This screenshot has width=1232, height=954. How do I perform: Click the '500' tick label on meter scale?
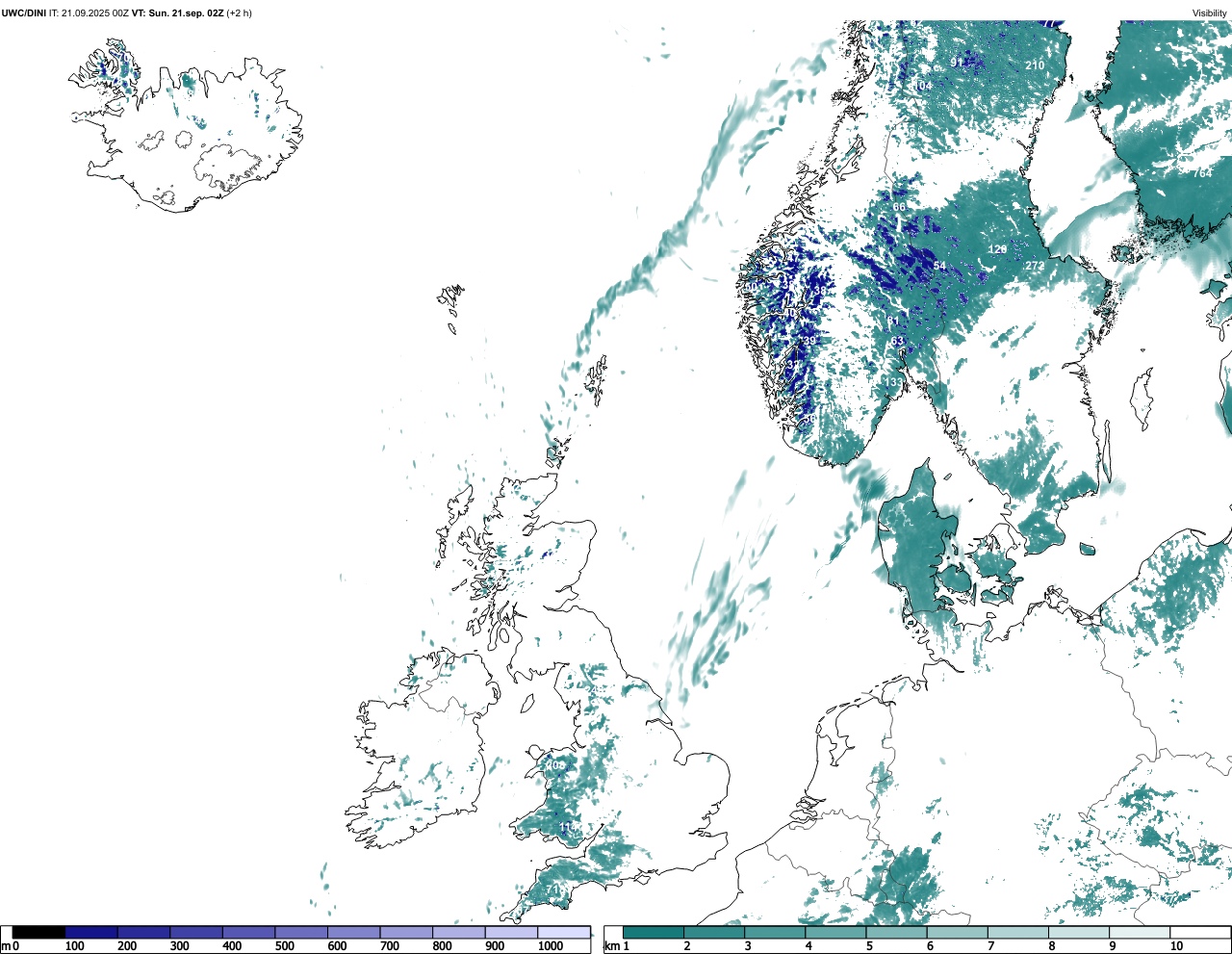click(285, 946)
